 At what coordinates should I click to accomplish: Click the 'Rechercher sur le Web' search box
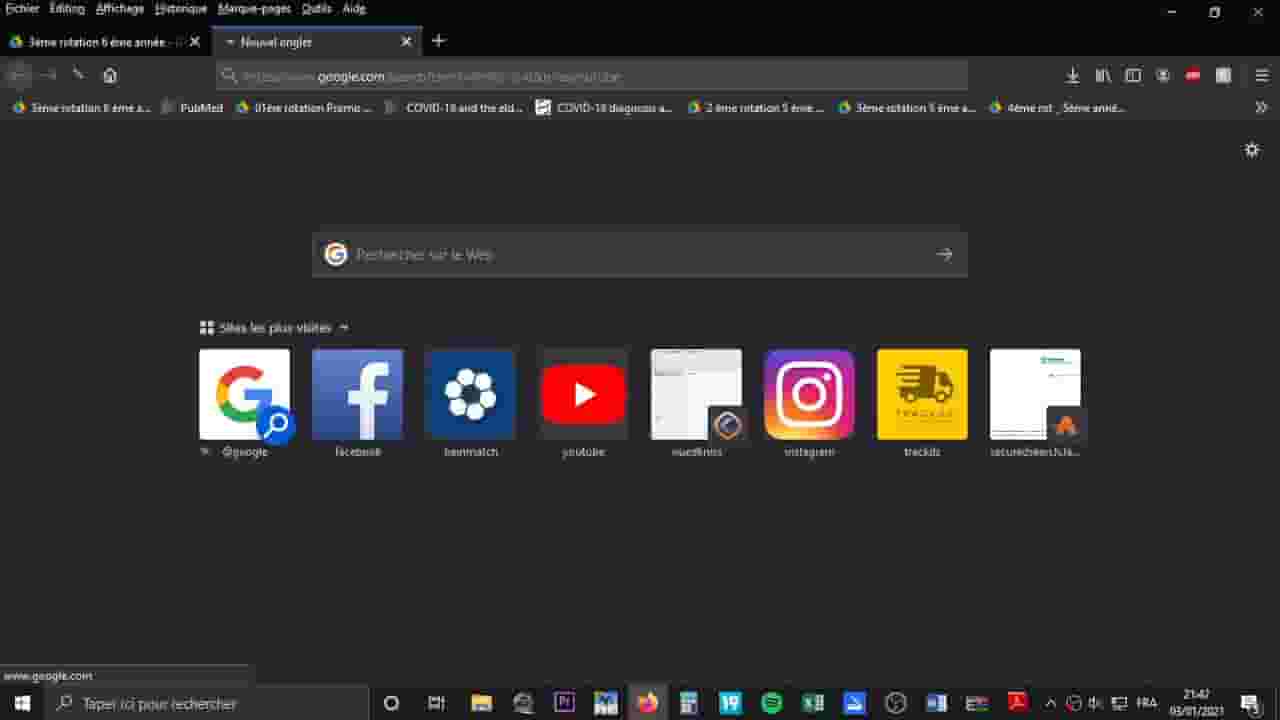(x=640, y=255)
